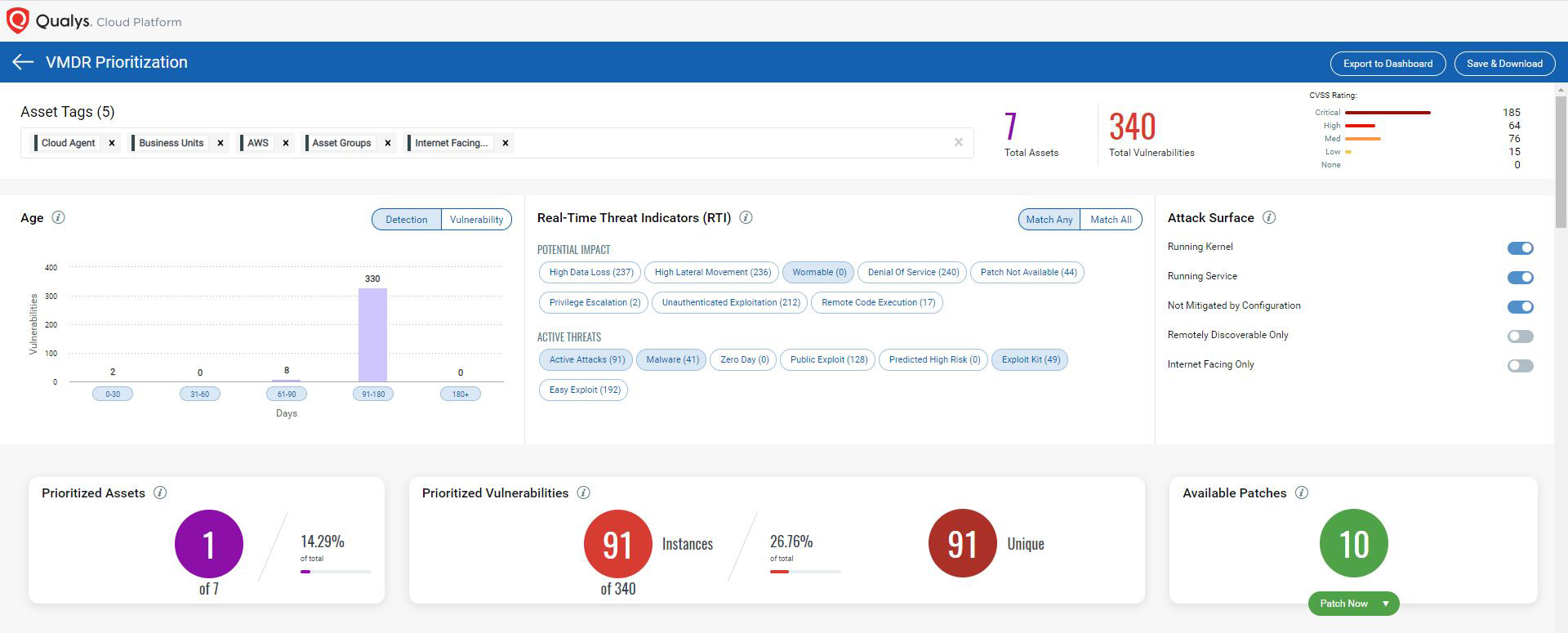1568x633 pixels.
Task: Open Real-Time Threat Indicators info icon
Action: pos(746,217)
